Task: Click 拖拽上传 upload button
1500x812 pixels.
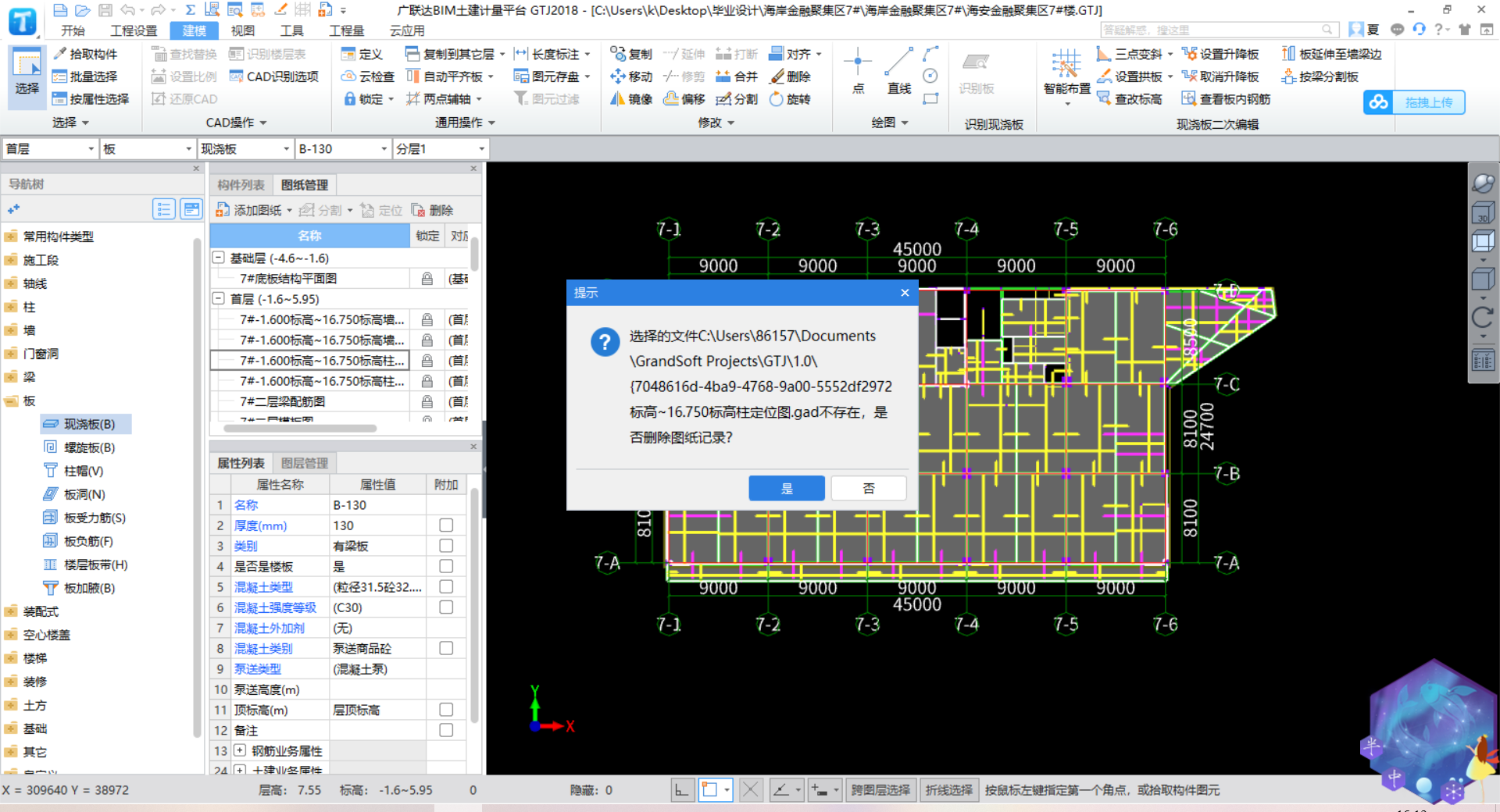Action: tap(1414, 102)
